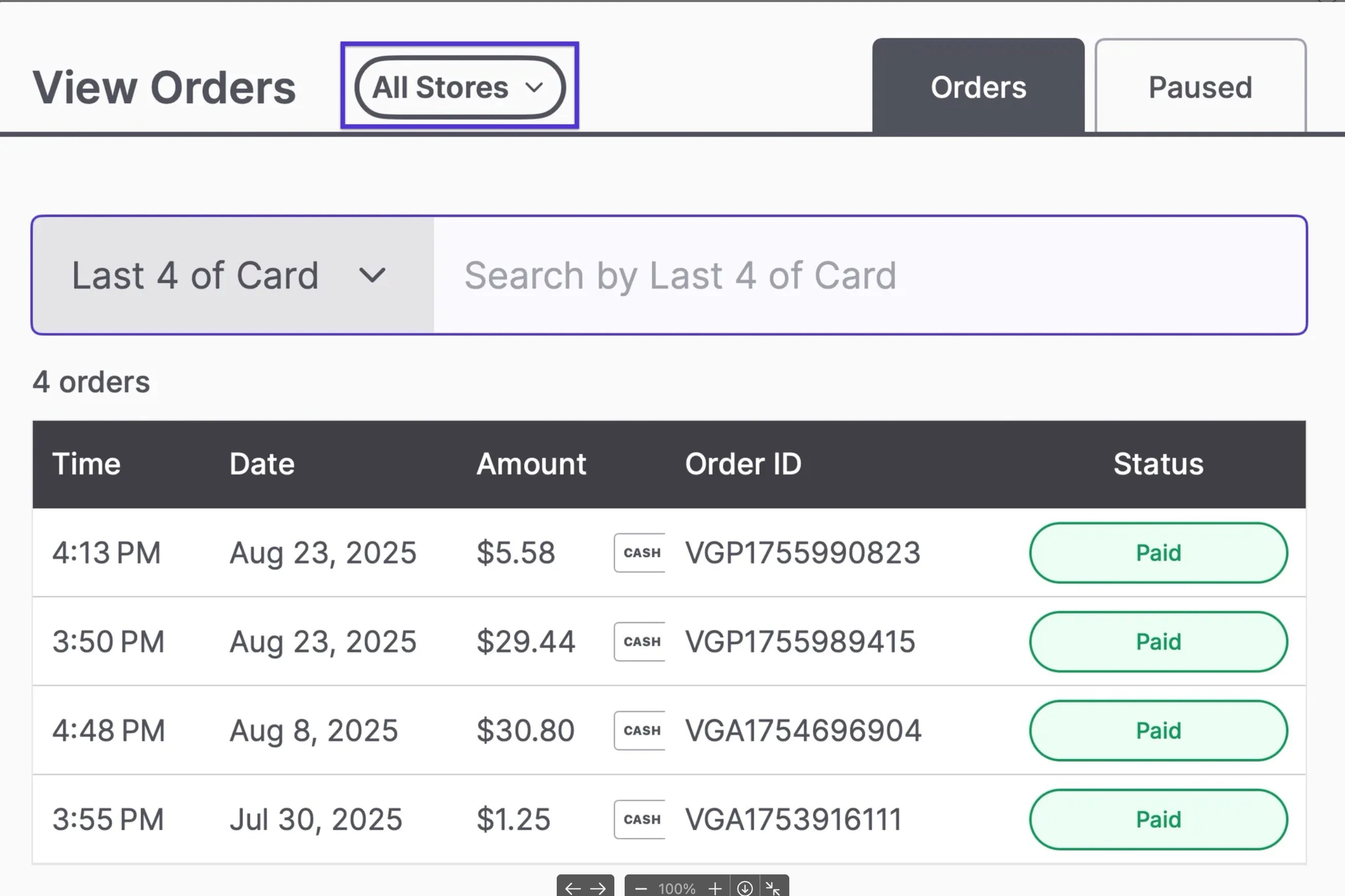Click the download circle icon in bottom toolbar
The height and width of the screenshot is (896, 1345).
tap(745, 888)
